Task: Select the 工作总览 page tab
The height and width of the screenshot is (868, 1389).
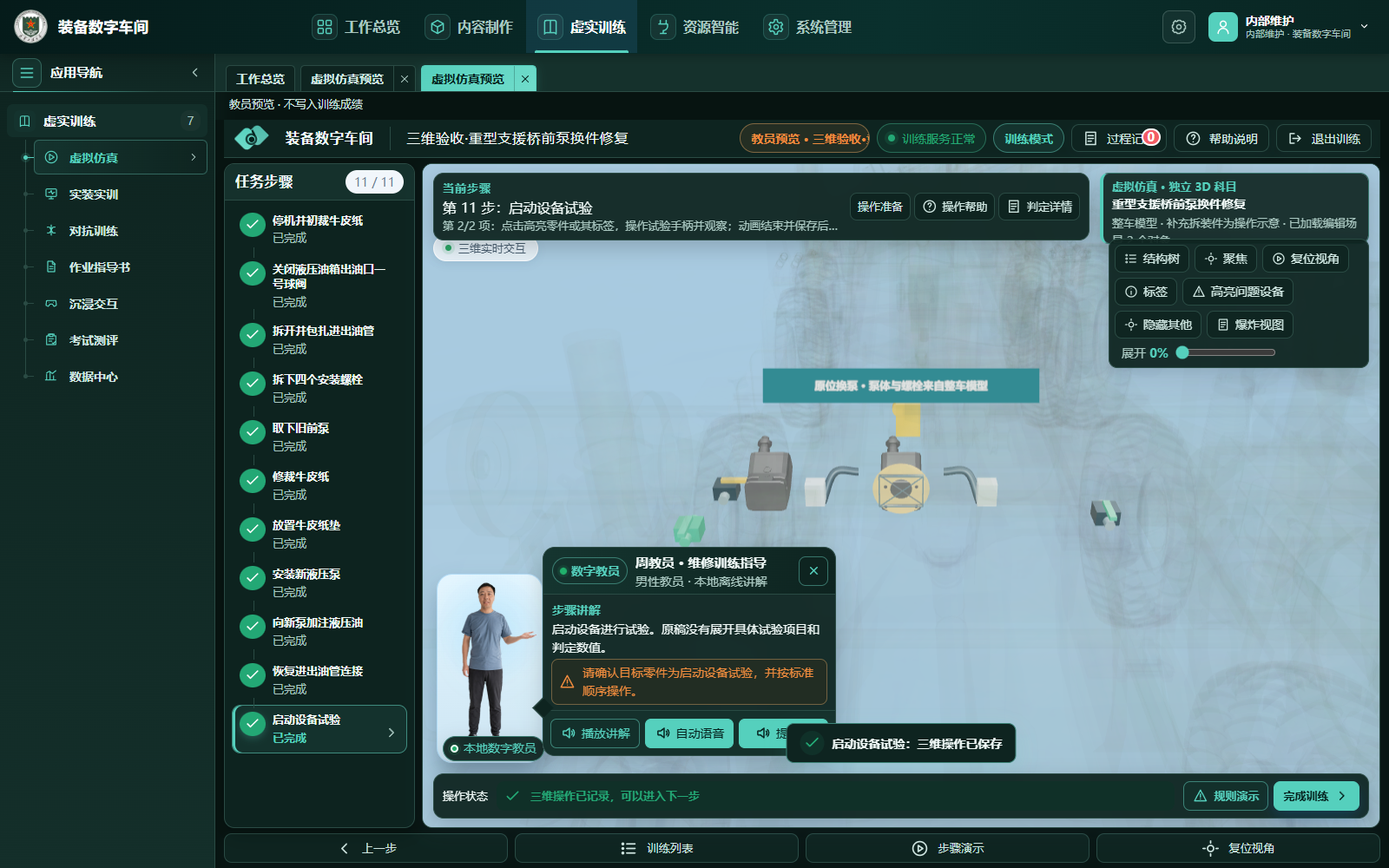Action: point(260,79)
